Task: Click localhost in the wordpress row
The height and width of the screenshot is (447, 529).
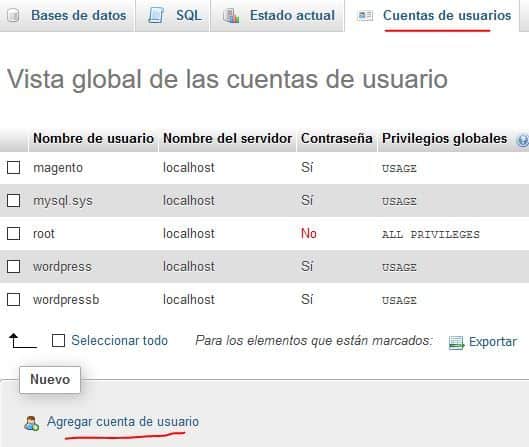Action: 189,267
